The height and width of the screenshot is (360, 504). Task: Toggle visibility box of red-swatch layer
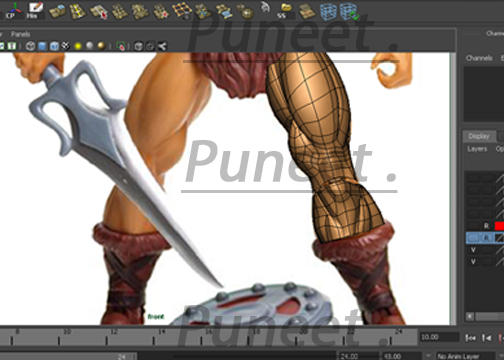point(473,226)
